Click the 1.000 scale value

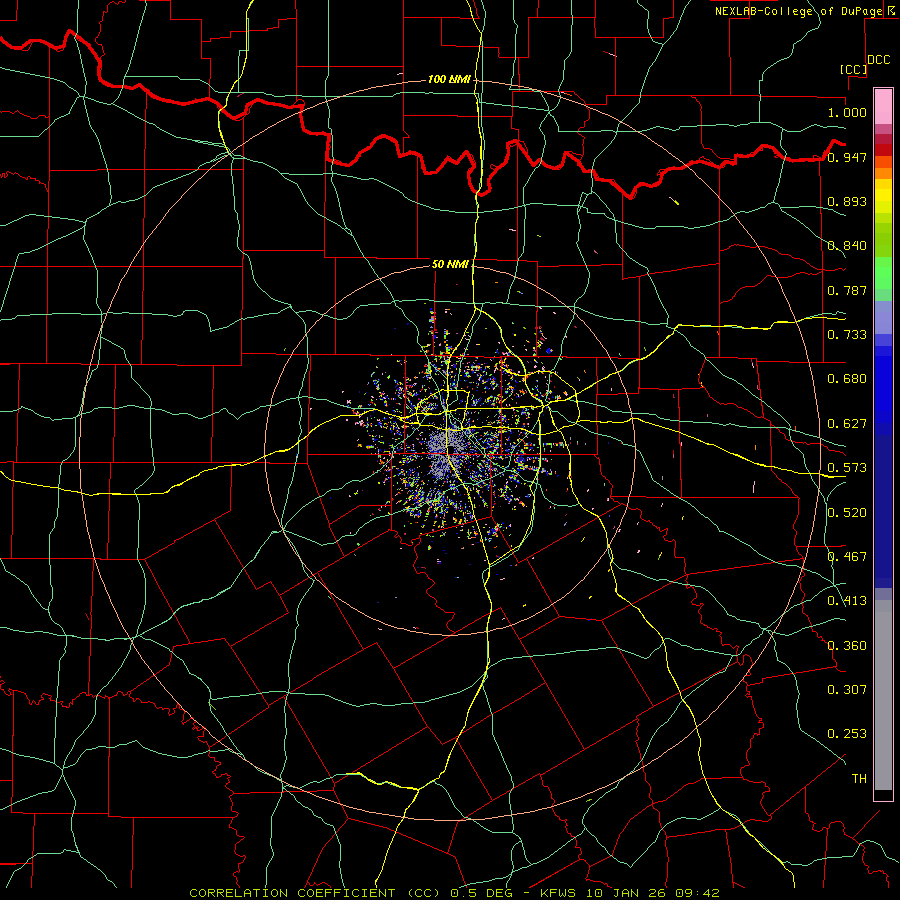847,112
